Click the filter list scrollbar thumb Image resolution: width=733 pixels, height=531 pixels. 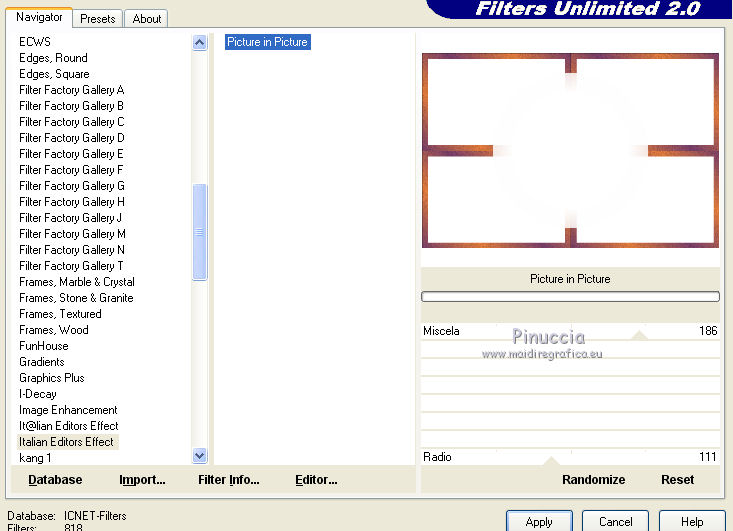200,232
